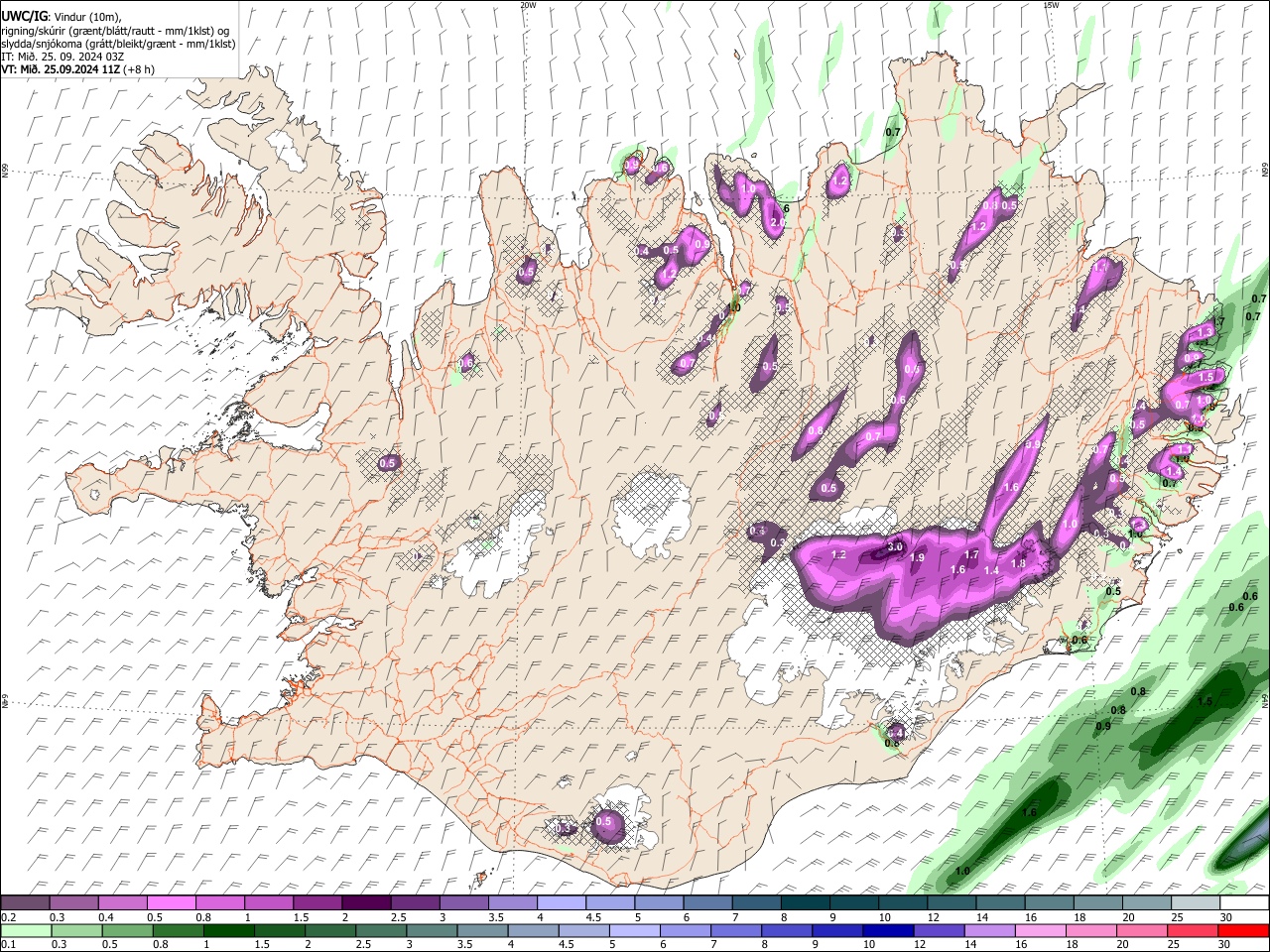Select the light pink 16 rain legend swatch
Screen dimensions: 1270x952
[x=1041, y=930]
